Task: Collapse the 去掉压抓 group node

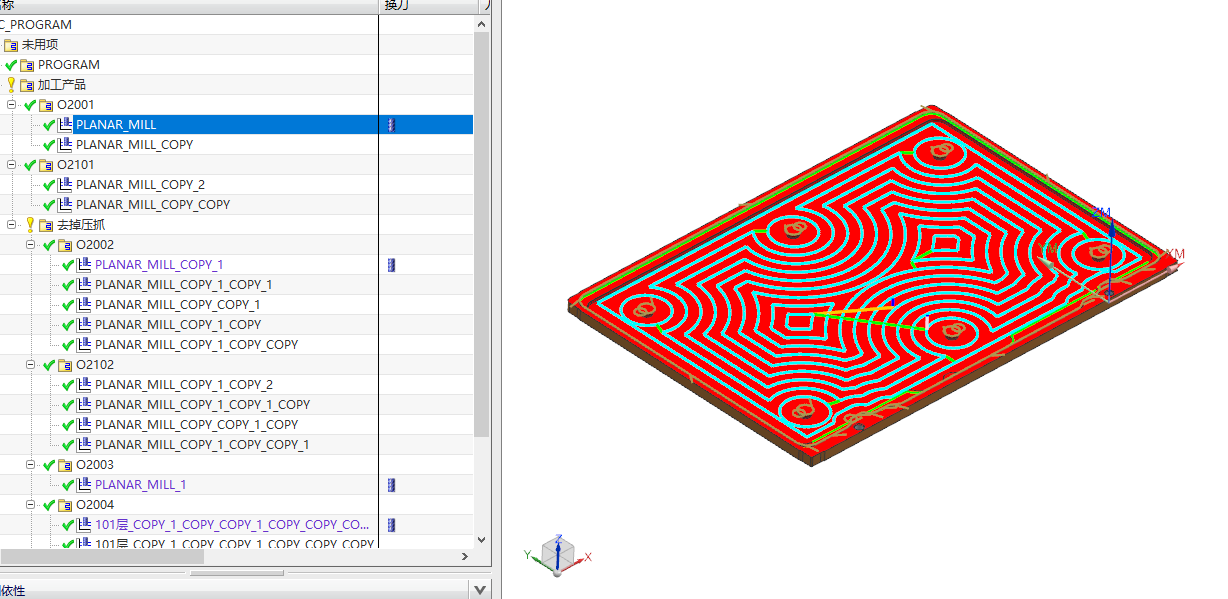Action: click(x=12, y=225)
